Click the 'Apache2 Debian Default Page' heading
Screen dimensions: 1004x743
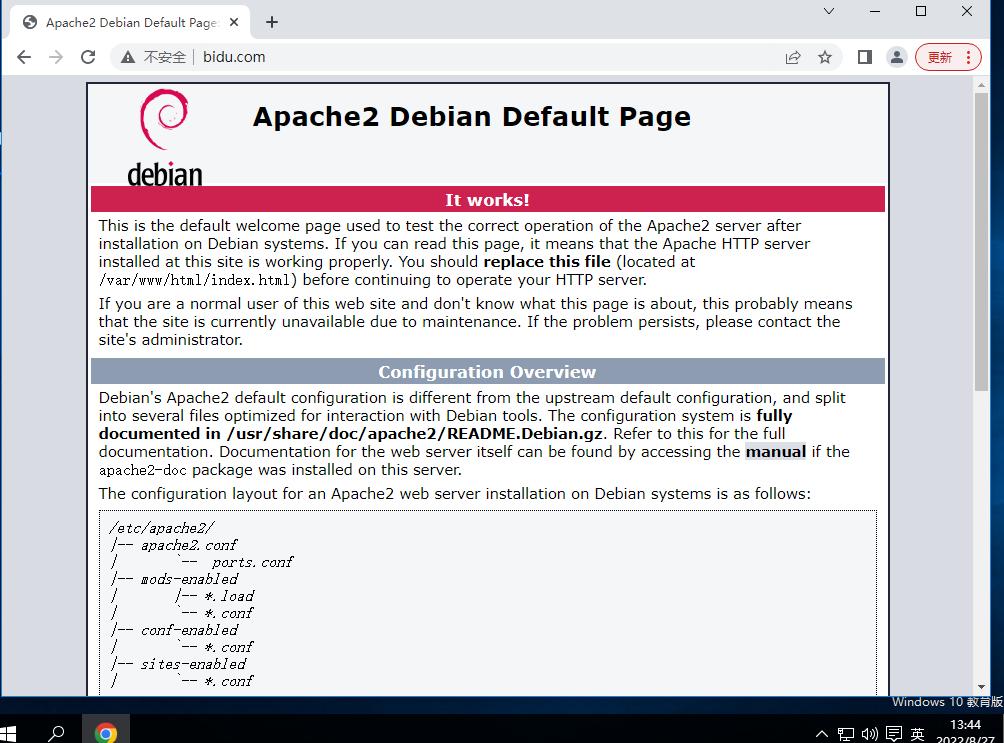pyautogui.click(x=472, y=117)
